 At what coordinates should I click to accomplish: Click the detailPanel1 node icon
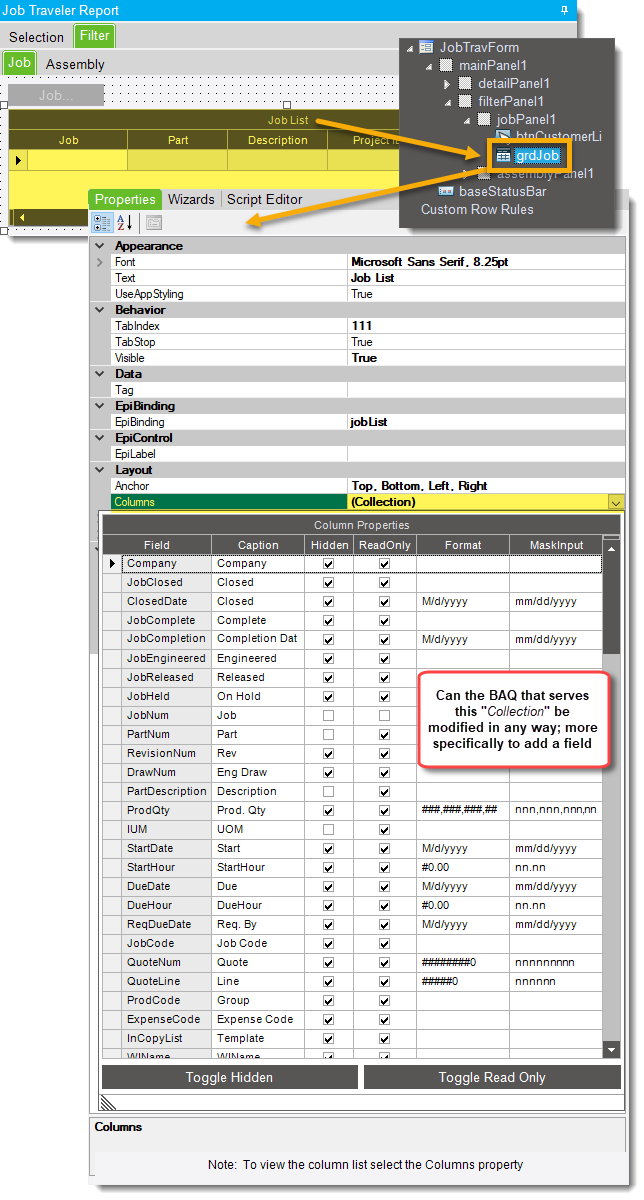tap(465, 83)
